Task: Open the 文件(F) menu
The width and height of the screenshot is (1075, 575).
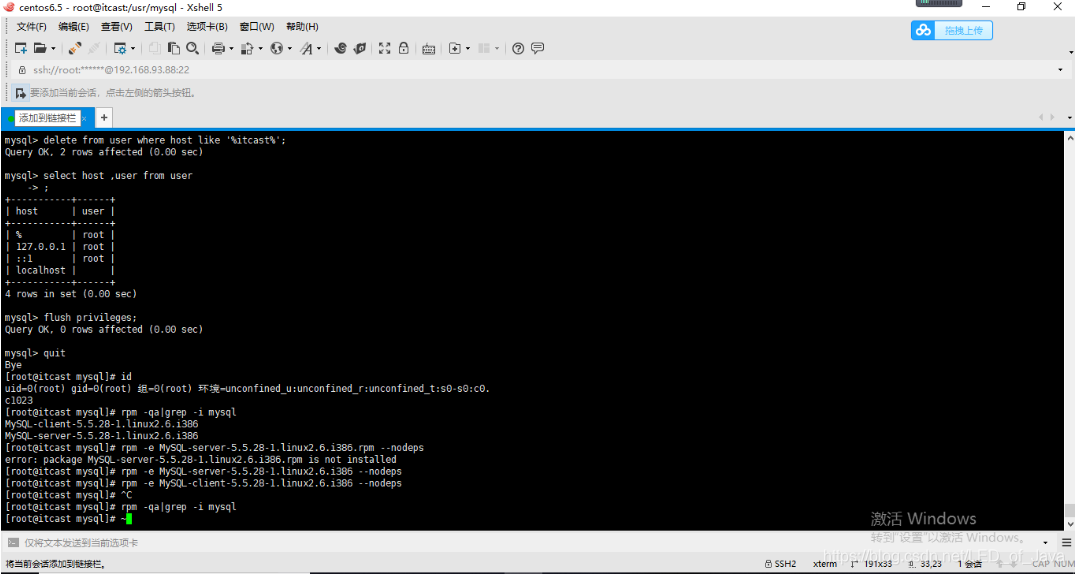Action: pyautogui.click(x=32, y=27)
